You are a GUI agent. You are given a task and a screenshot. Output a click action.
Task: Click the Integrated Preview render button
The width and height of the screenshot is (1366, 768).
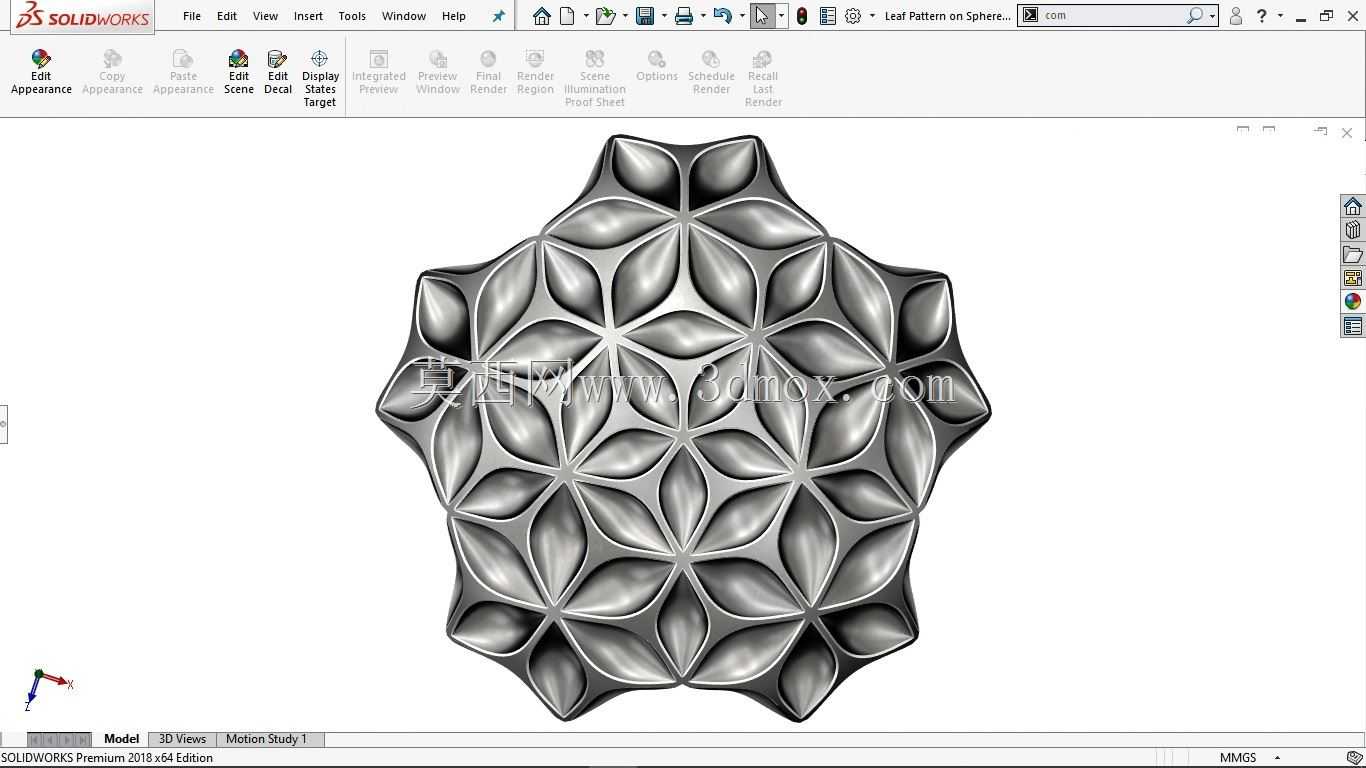coord(379,72)
